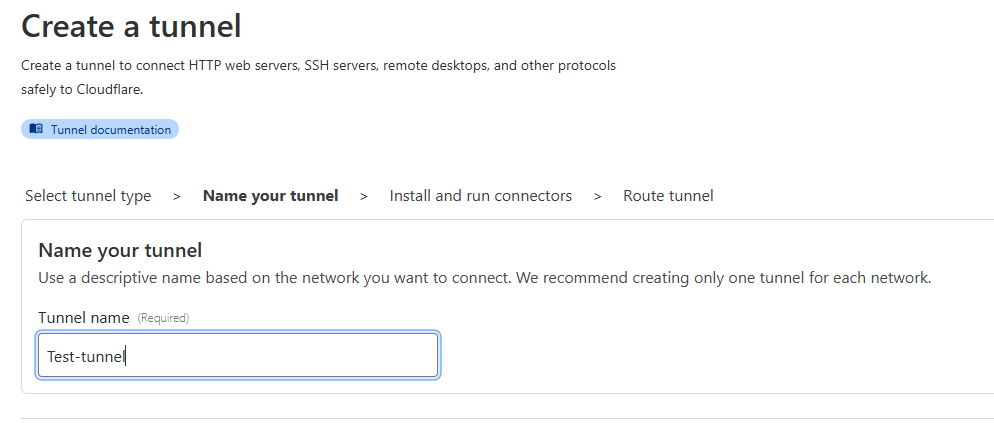Click the chevron after bold Name your tunnel
The height and width of the screenshot is (423, 994).
pos(364,197)
